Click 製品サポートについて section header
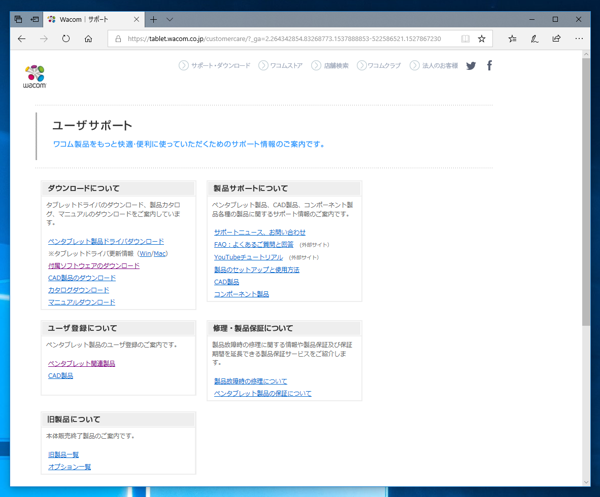The image size is (600, 497). [x=251, y=189]
